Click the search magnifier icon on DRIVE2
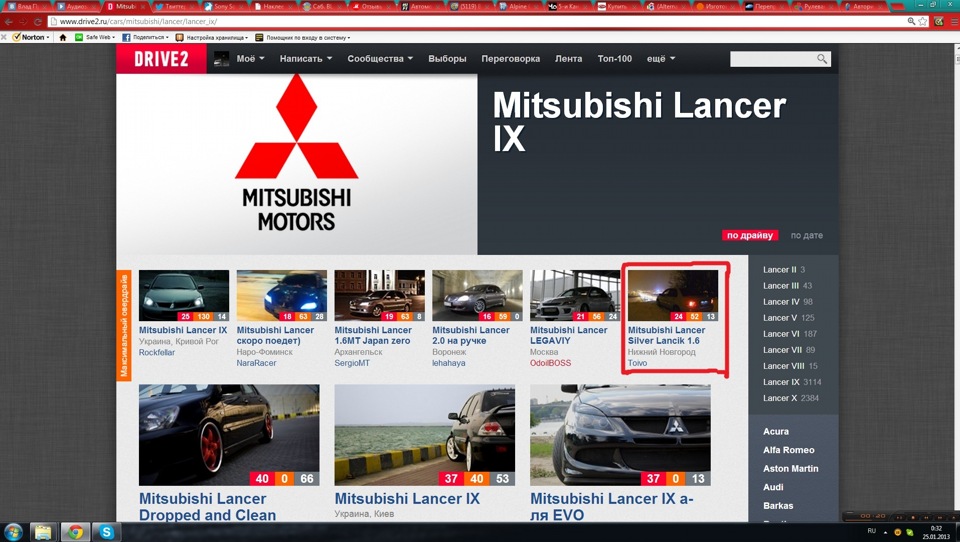The image size is (960, 542). (822, 59)
